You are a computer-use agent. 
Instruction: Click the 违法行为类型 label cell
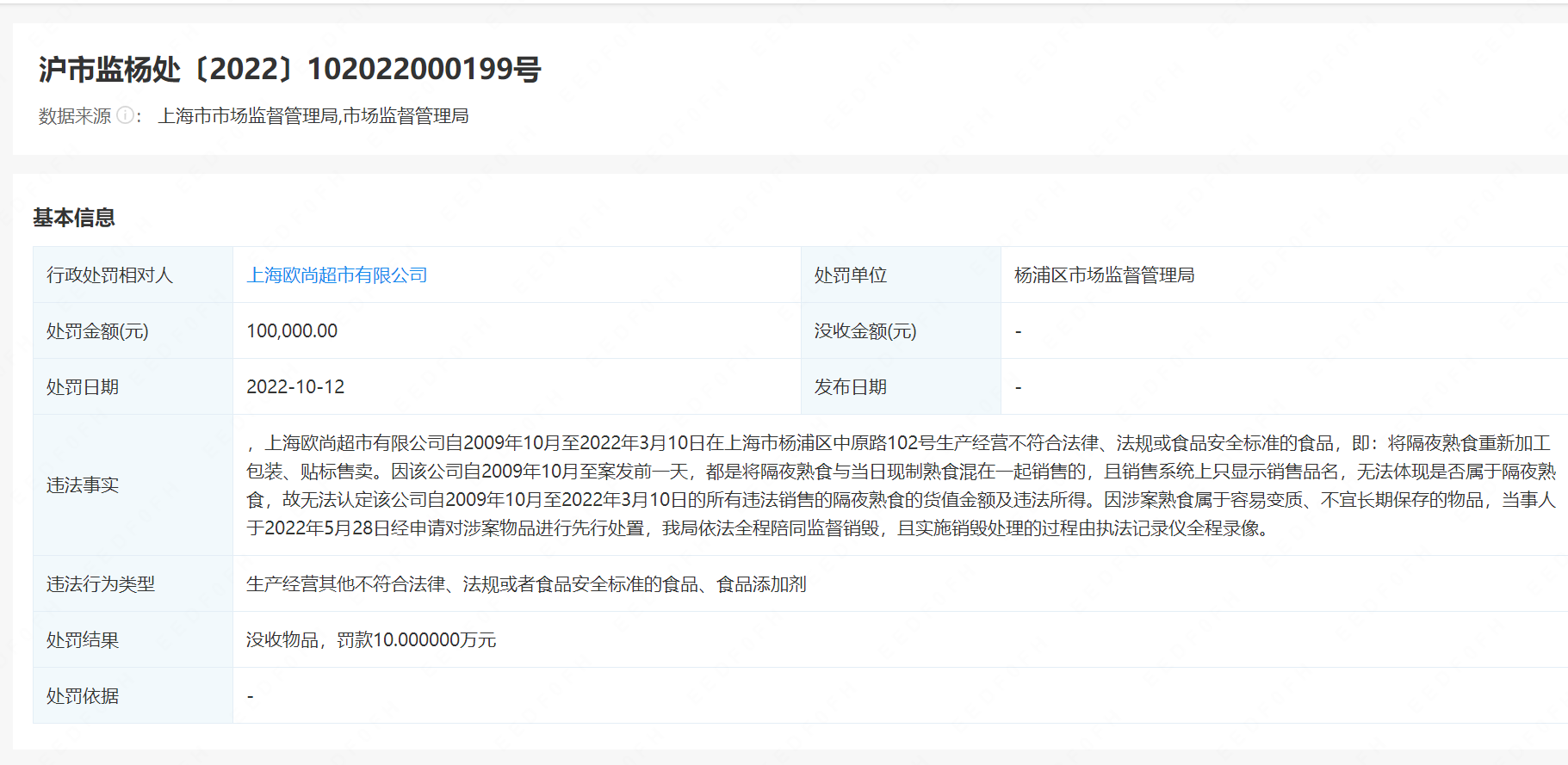click(101, 584)
